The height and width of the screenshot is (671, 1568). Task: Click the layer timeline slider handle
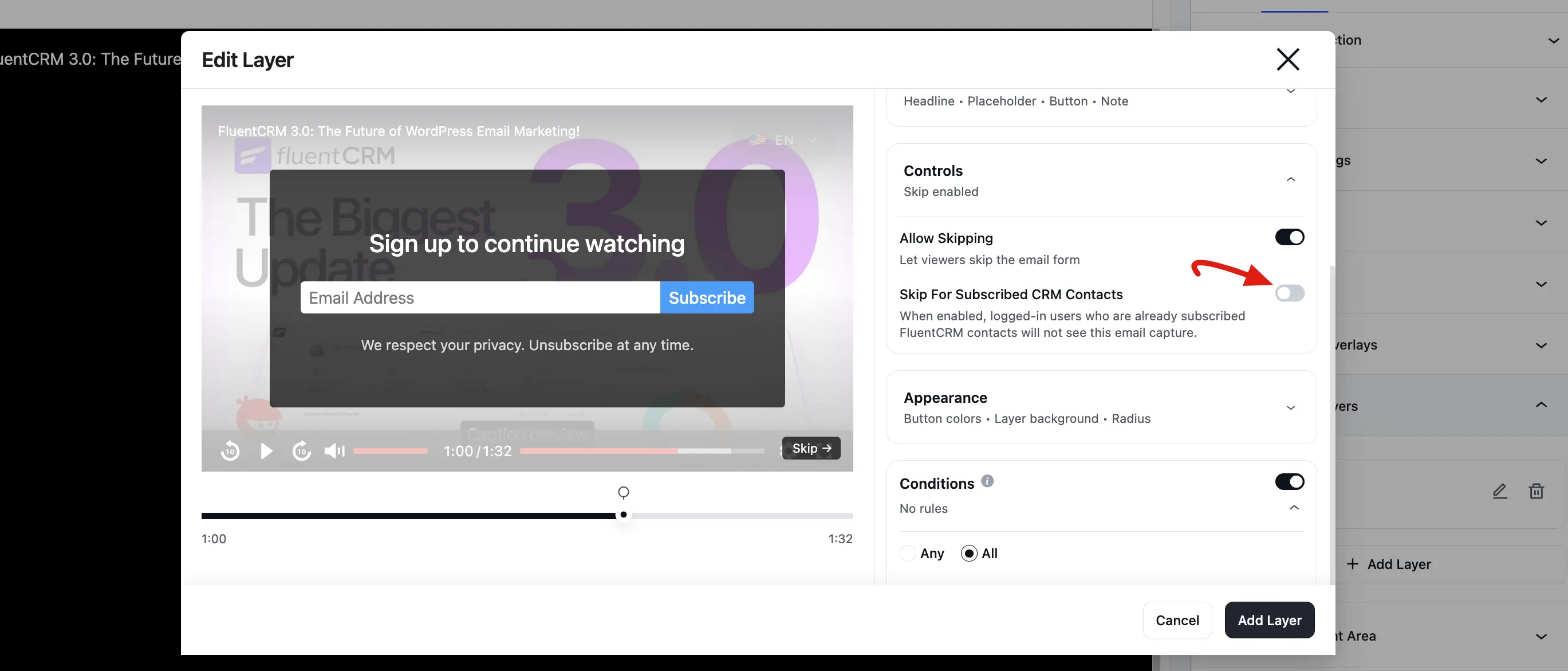pyautogui.click(x=623, y=515)
